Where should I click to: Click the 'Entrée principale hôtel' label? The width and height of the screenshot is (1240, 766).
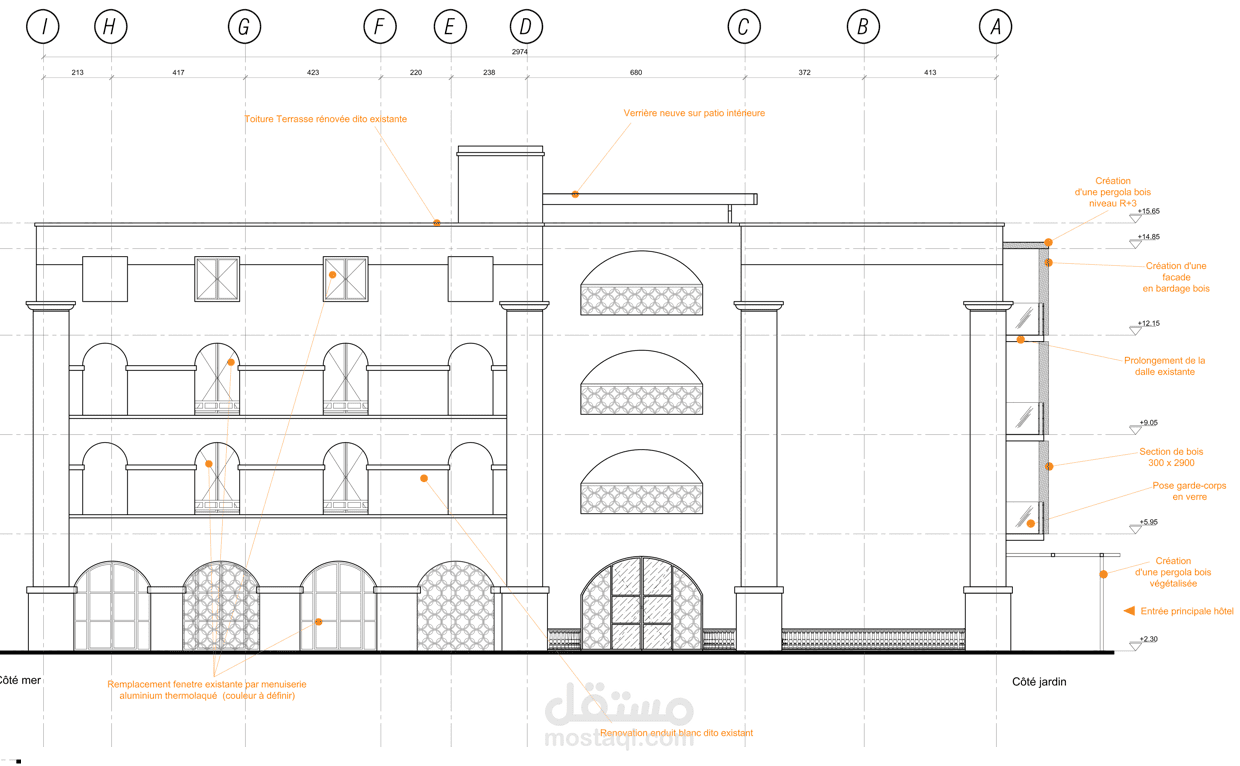1188,611
